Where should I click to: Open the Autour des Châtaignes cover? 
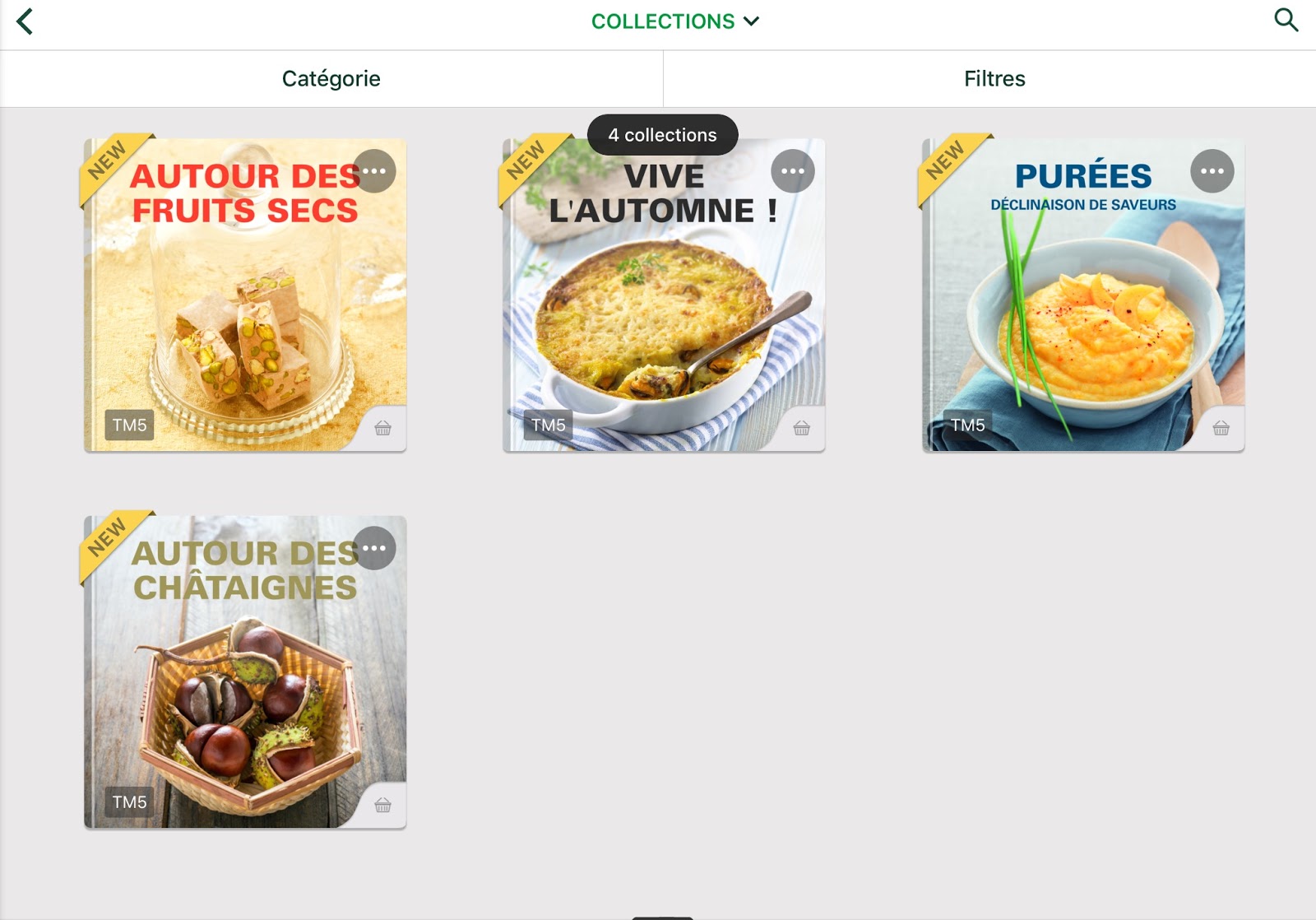245,672
